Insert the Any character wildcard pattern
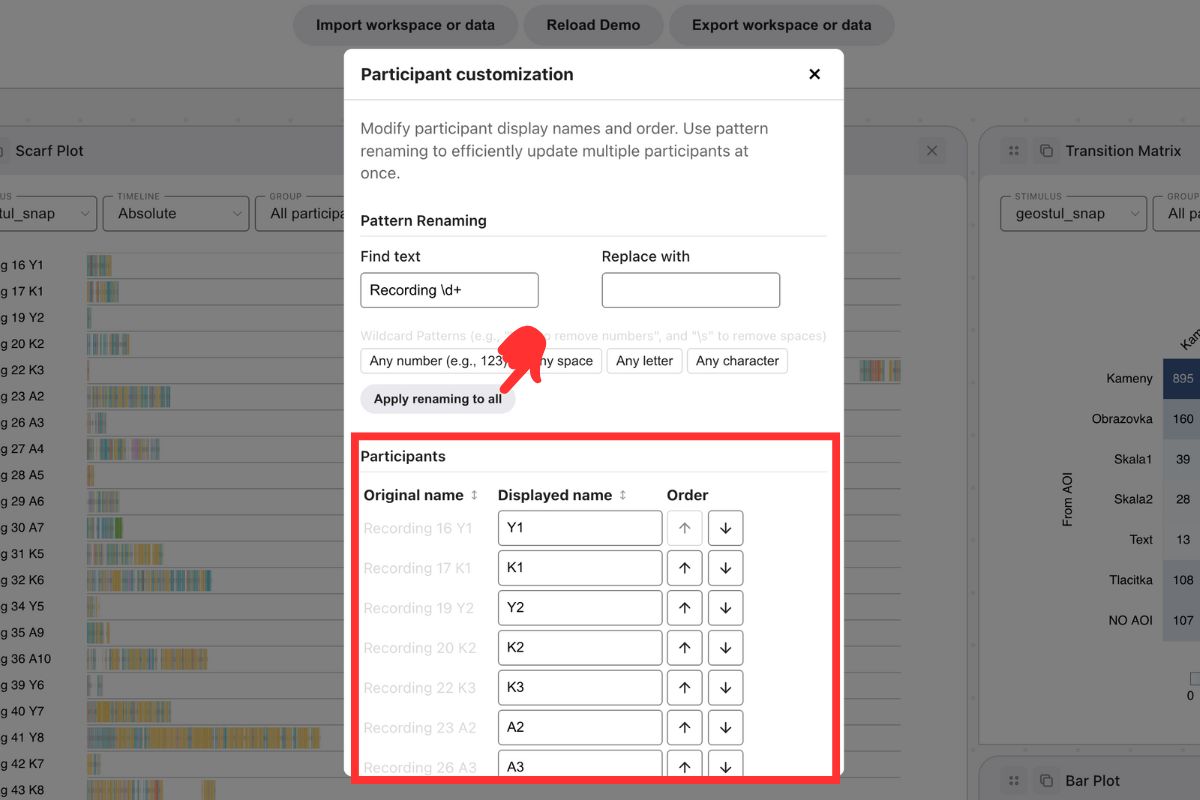This screenshot has width=1200, height=800. (738, 361)
